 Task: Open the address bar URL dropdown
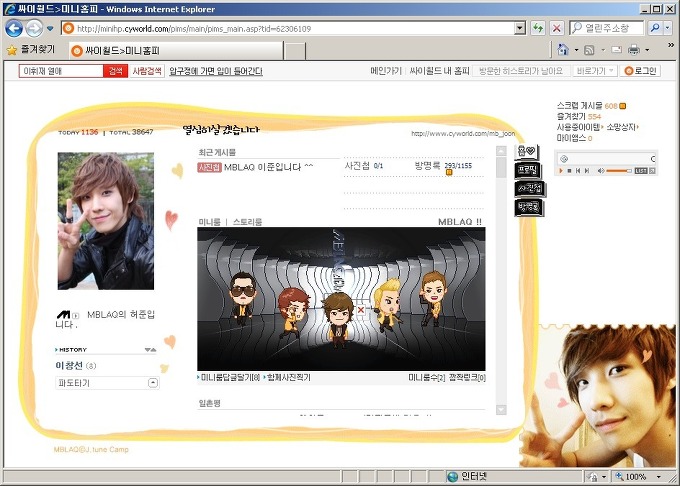(x=520, y=29)
